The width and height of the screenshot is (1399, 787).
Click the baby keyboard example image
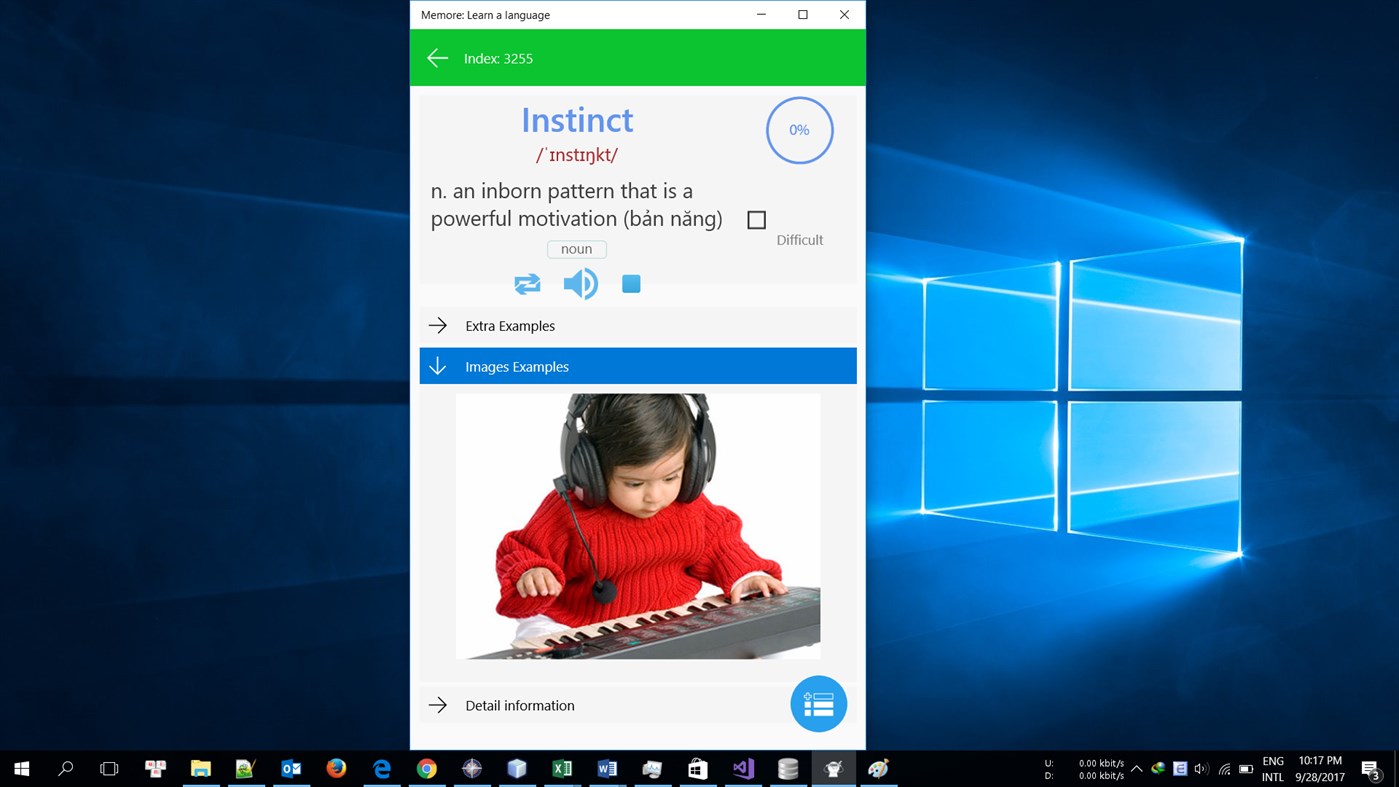(x=637, y=526)
